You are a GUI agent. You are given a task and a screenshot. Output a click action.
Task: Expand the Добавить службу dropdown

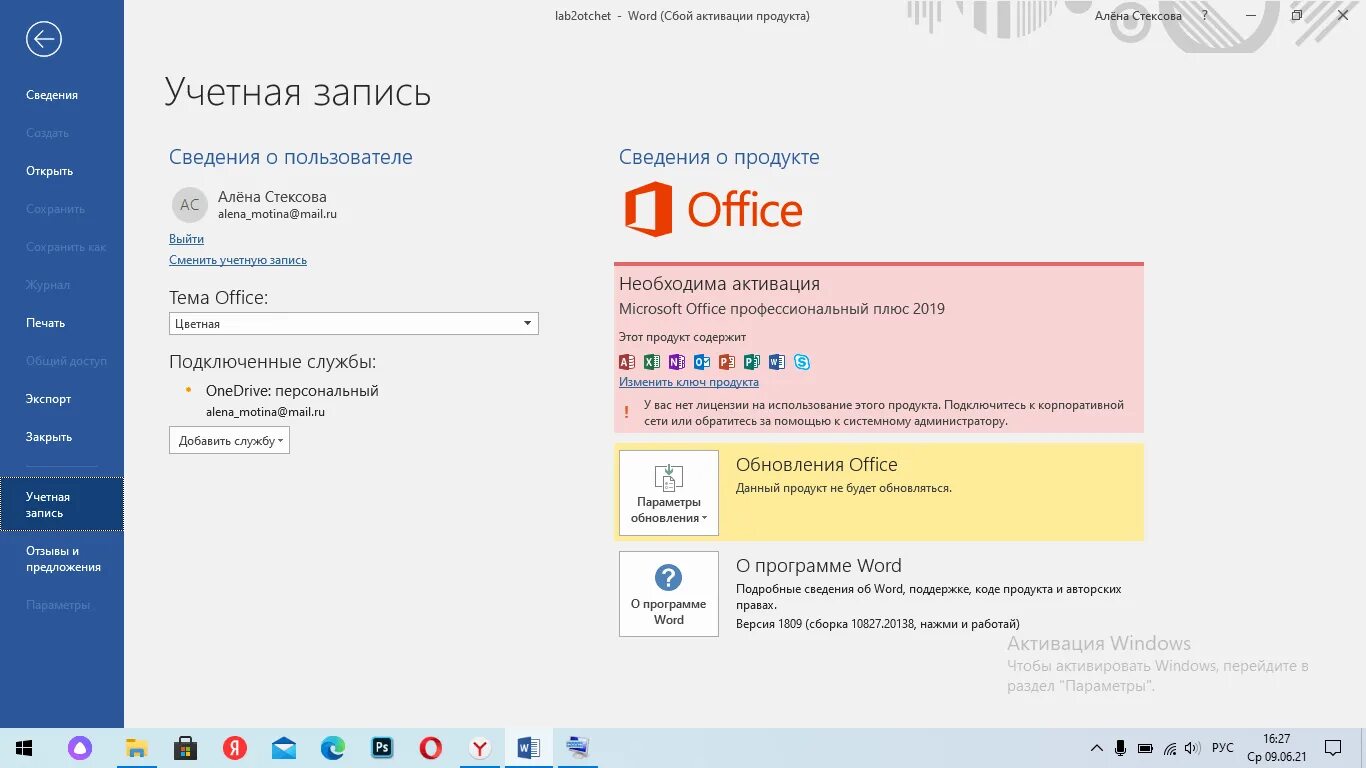coord(229,440)
